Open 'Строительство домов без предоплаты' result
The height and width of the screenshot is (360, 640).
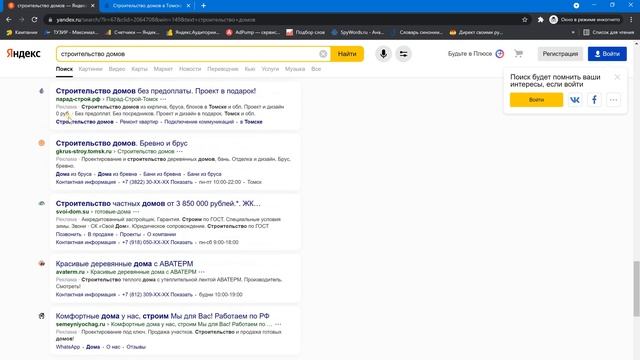156,91
